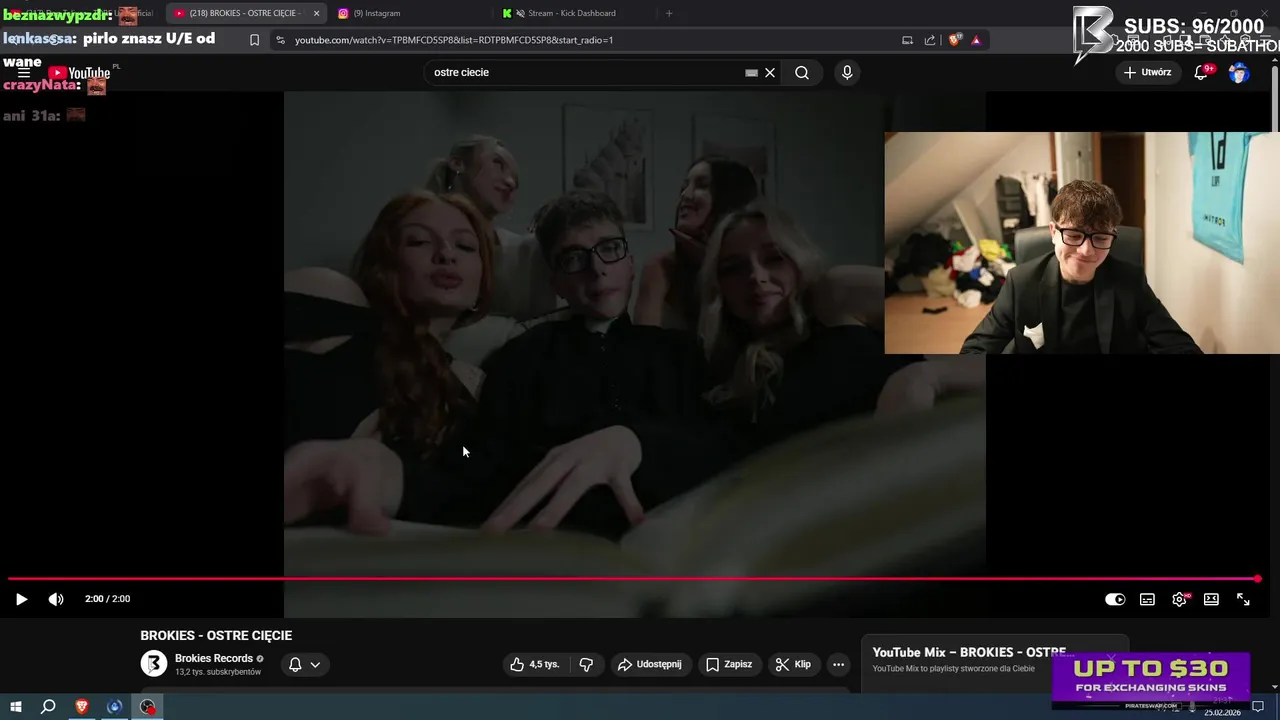Image resolution: width=1280 pixels, height=720 pixels.
Task: Click the YouTube Mix playlist title
Action: coord(969,652)
